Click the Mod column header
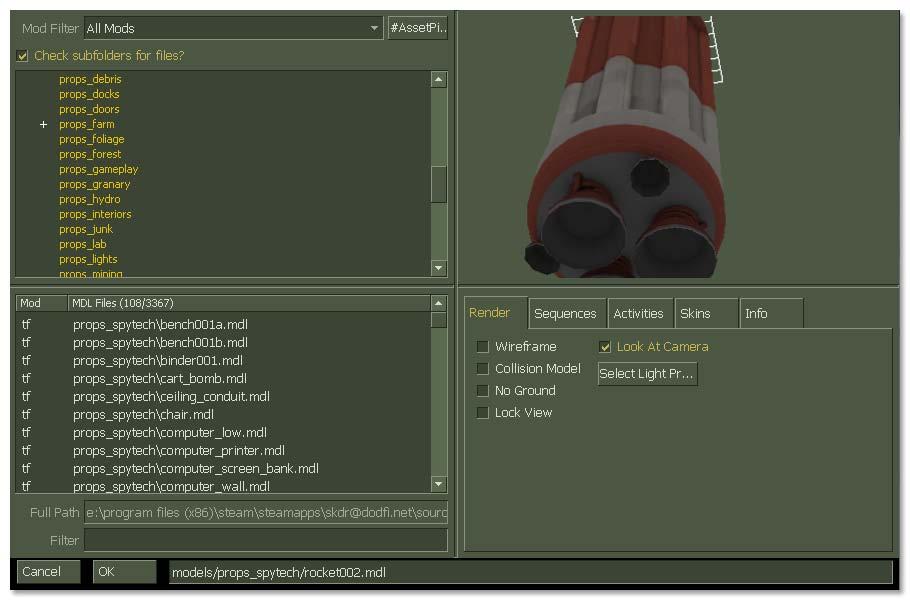This screenshot has width=910, height=600. tap(41, 303)
